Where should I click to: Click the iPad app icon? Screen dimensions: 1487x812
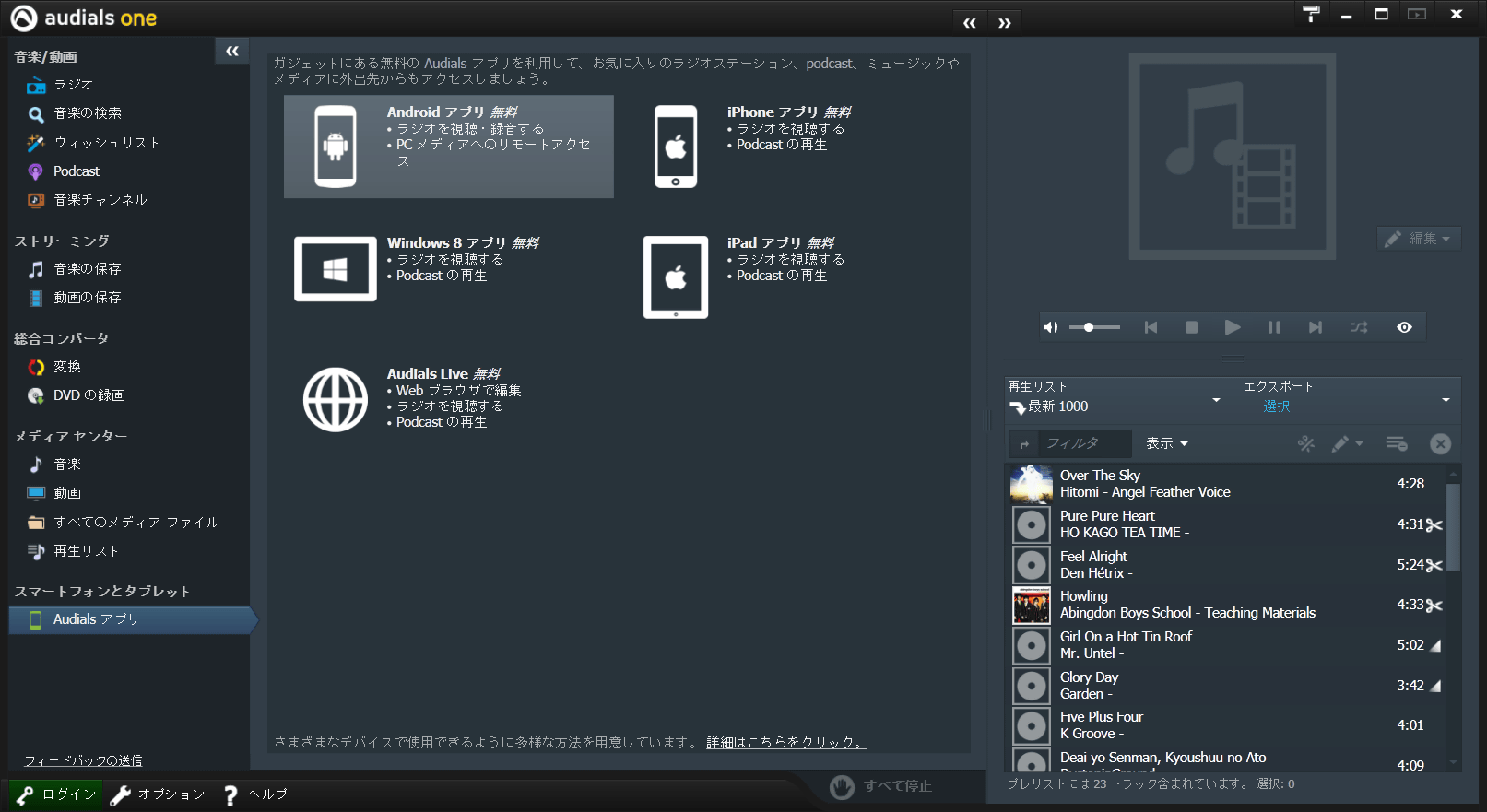click(x=676, y=277)
